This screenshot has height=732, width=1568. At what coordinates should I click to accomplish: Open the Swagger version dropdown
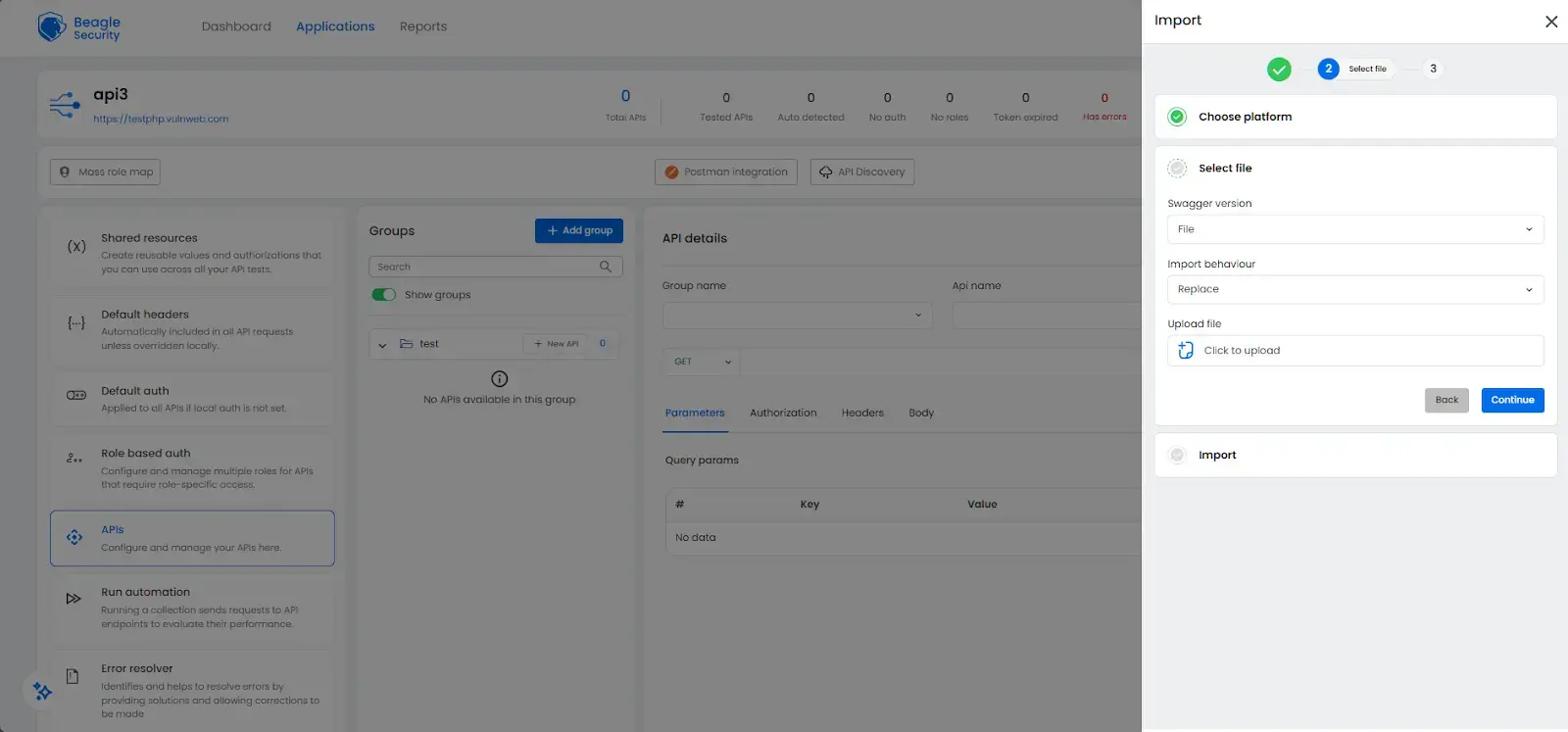point(1355,229)
